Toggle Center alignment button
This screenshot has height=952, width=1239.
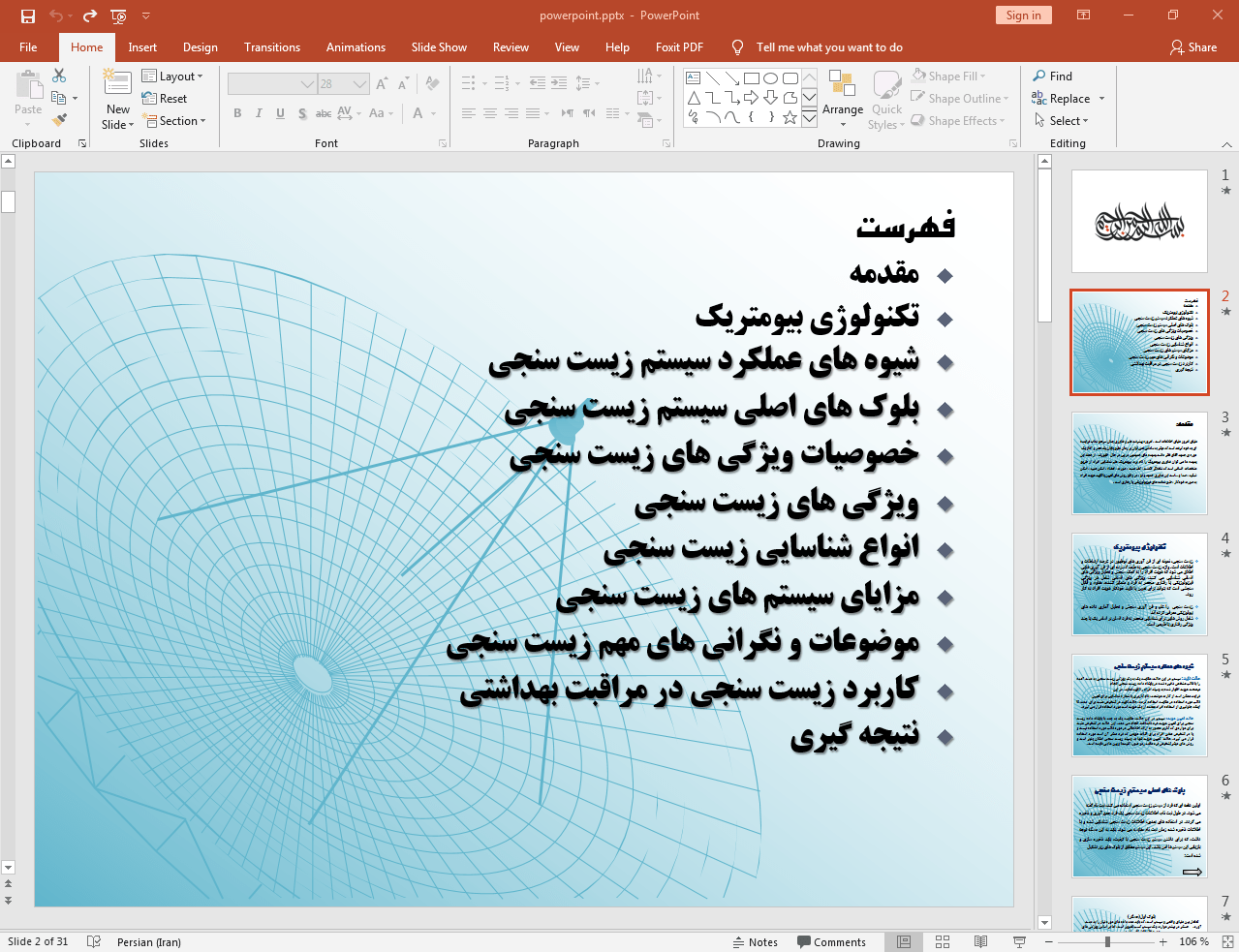click(490, 113)
